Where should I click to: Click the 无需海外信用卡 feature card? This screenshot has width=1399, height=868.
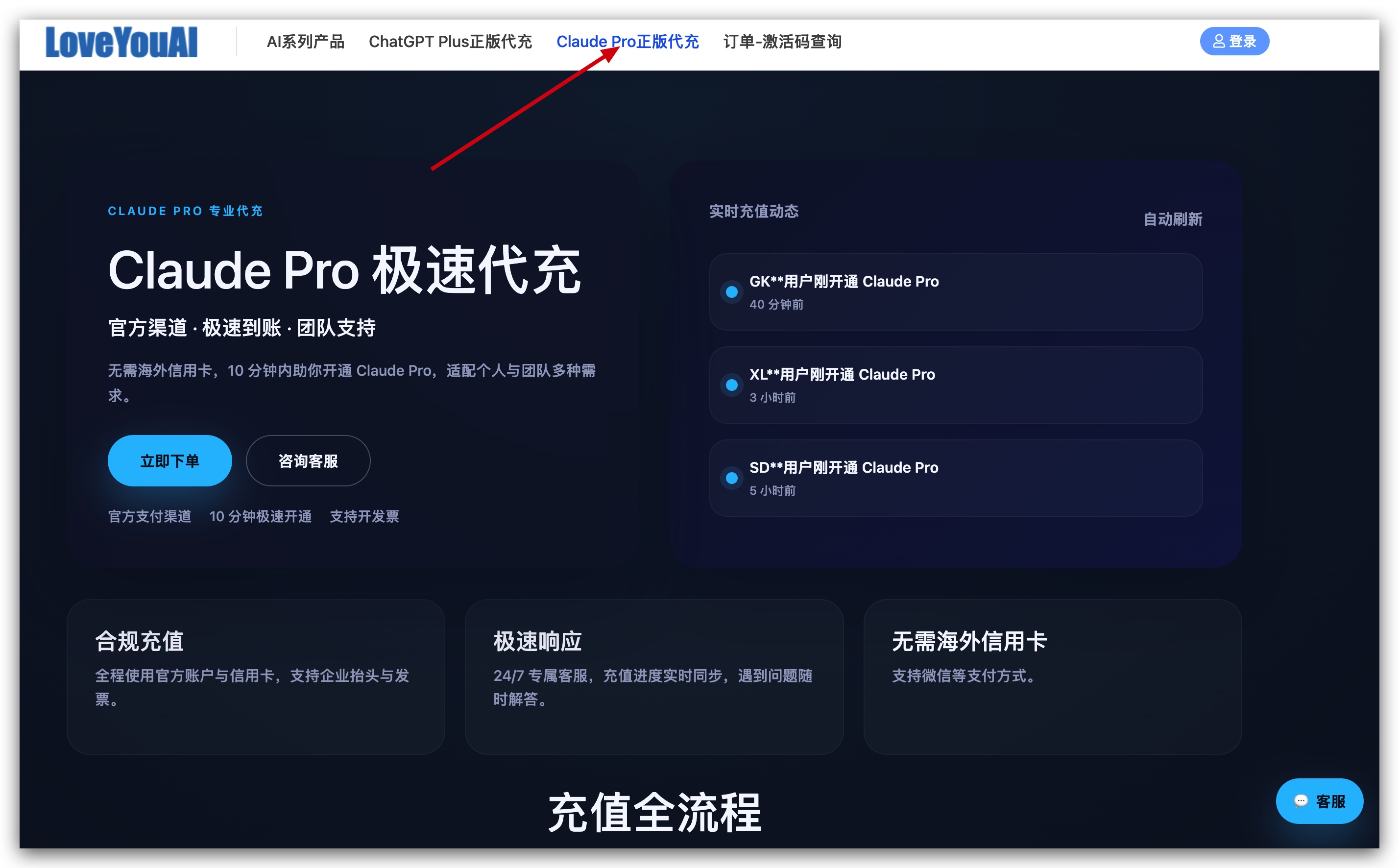tap(1052, 677)
